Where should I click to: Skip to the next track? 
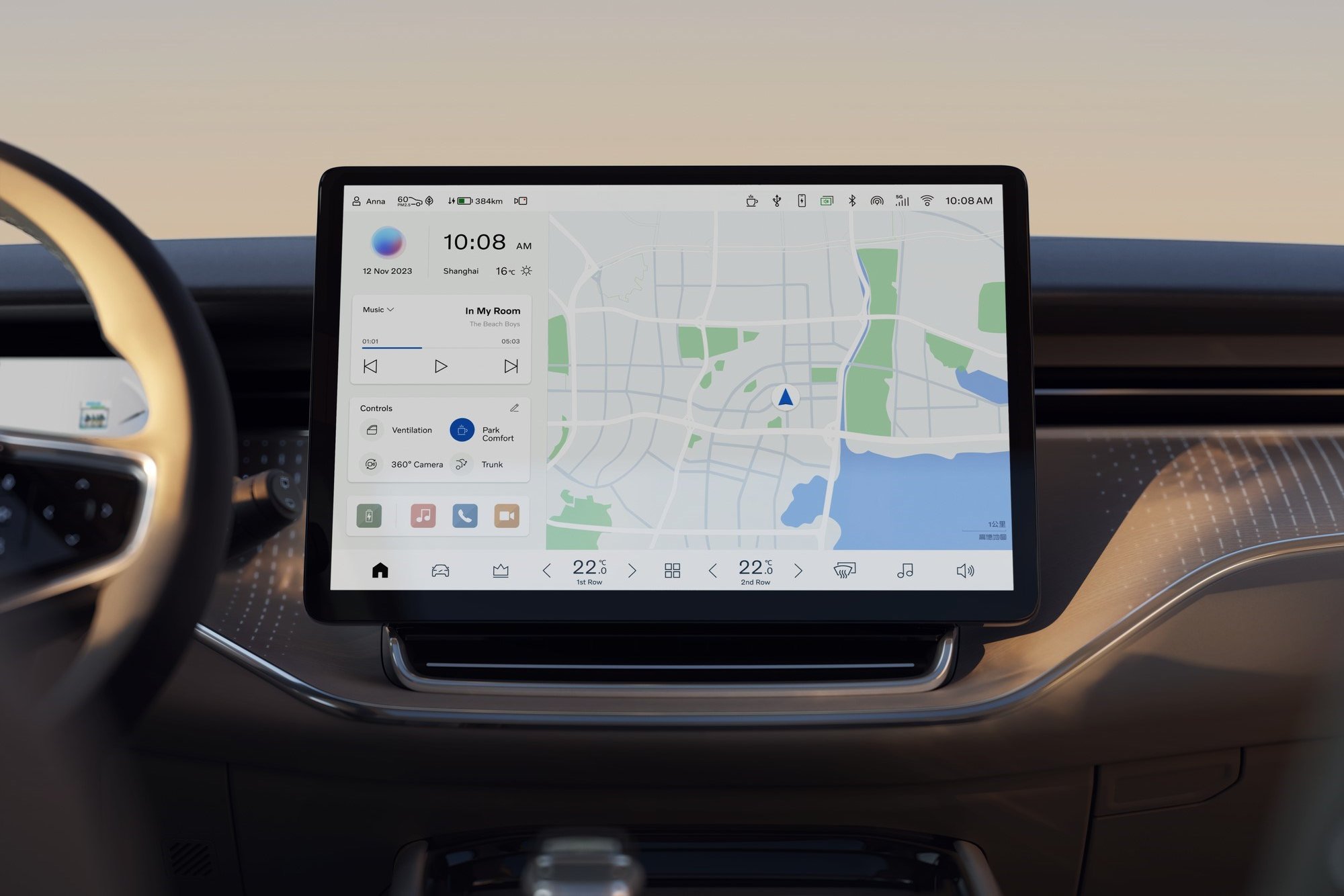(511, 370)
